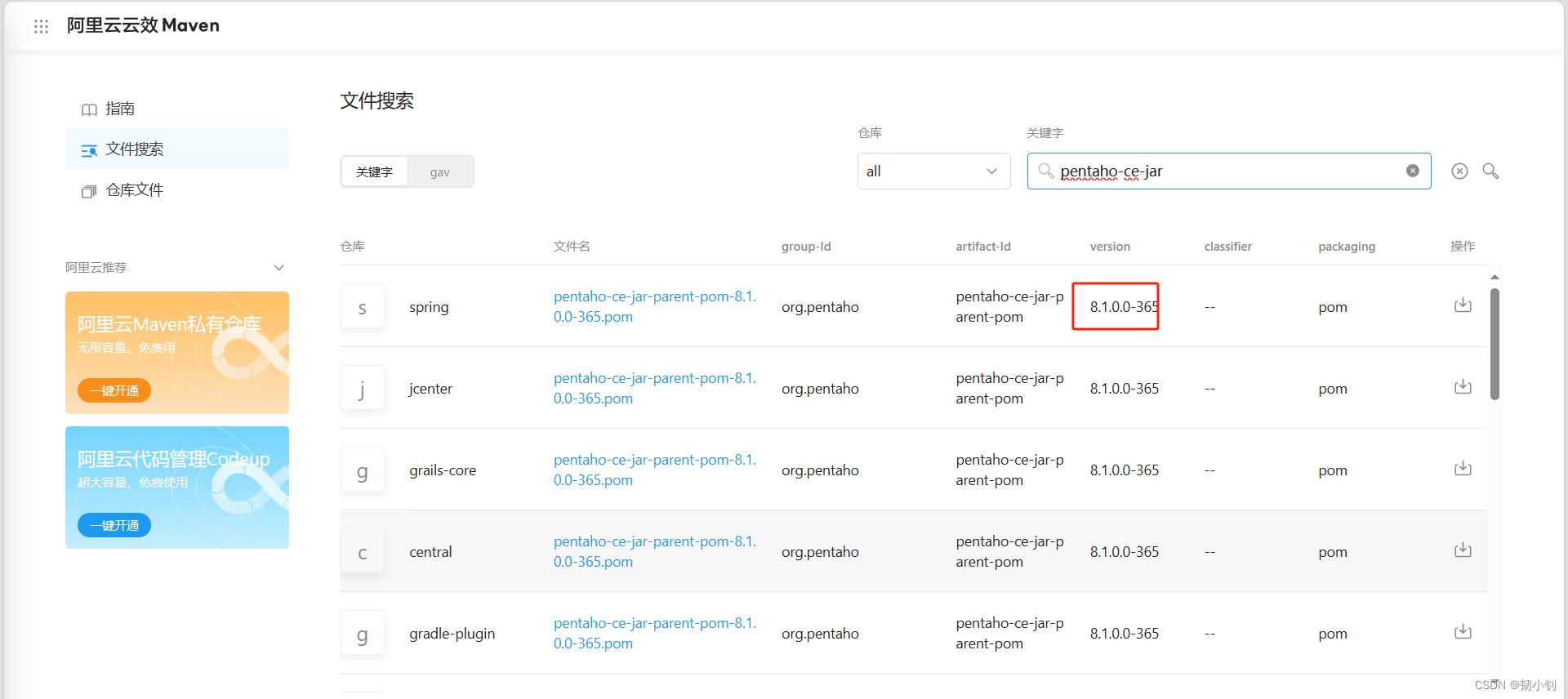Download the jcenter repository pom file
The height and width of the screenshot is (699, 1568).
click(x=1463, y=386)
